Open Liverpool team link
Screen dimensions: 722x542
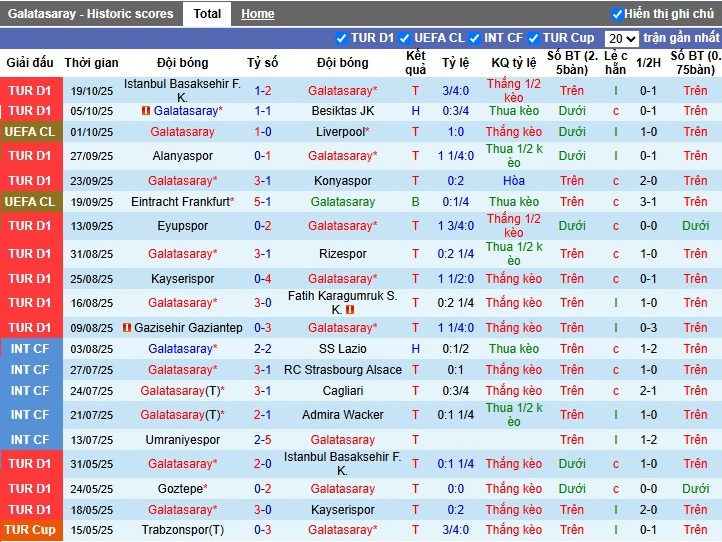pyautogui.click(x=339, y=132)
